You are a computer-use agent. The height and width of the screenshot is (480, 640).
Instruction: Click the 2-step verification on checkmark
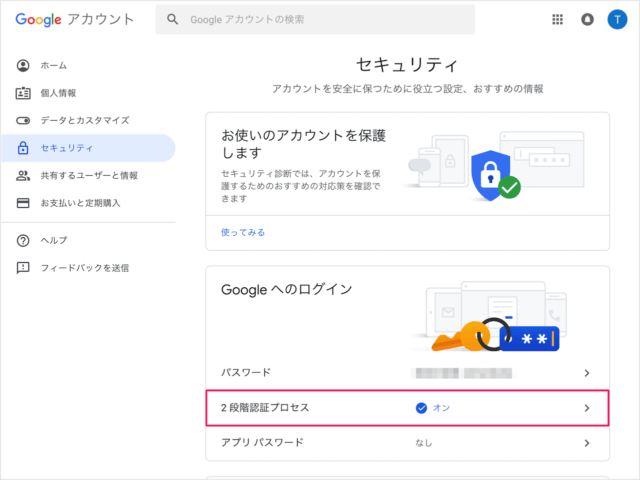421,408
